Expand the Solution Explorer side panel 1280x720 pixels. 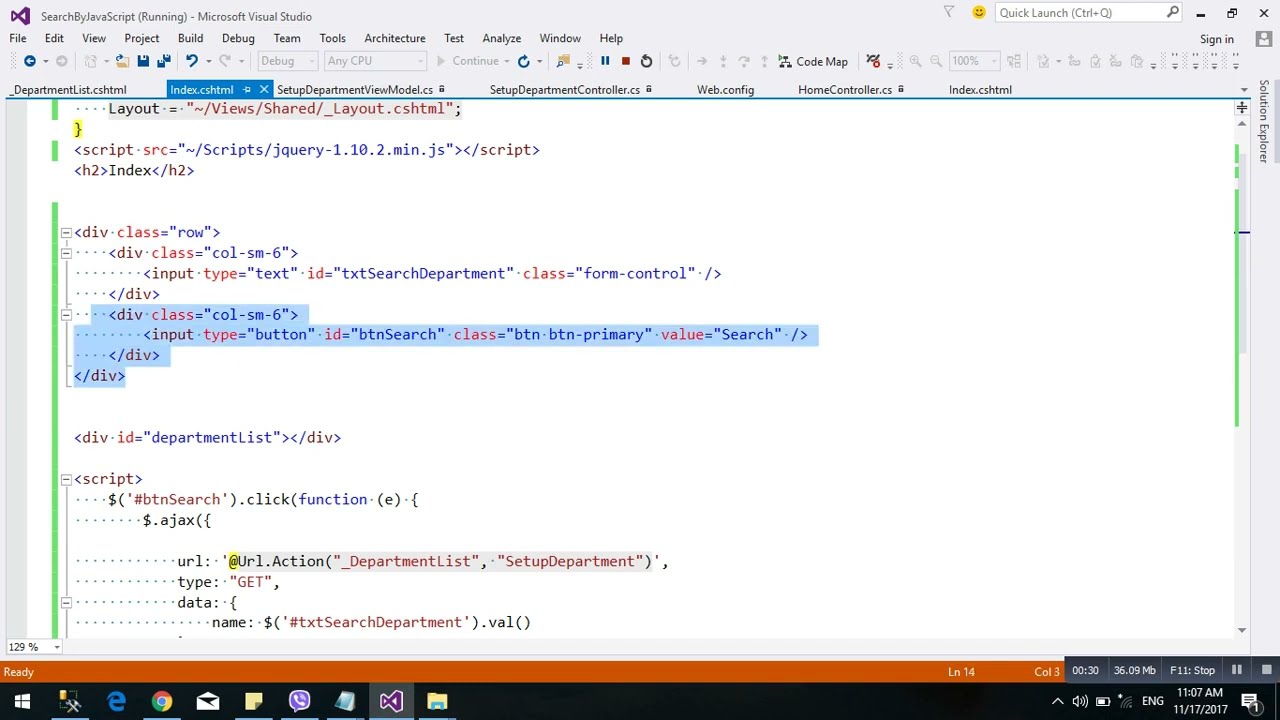click(1264, 121)
